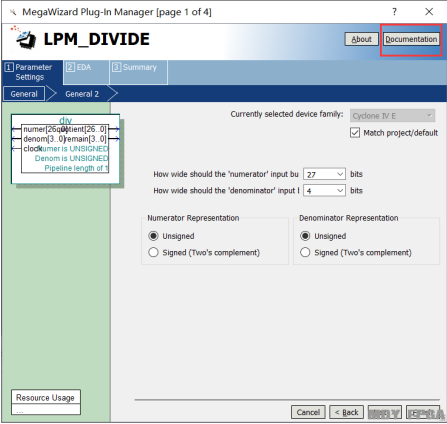Click the title bar wizard wand icon
This screenshot has height=424, width=447.
(13, 12)
